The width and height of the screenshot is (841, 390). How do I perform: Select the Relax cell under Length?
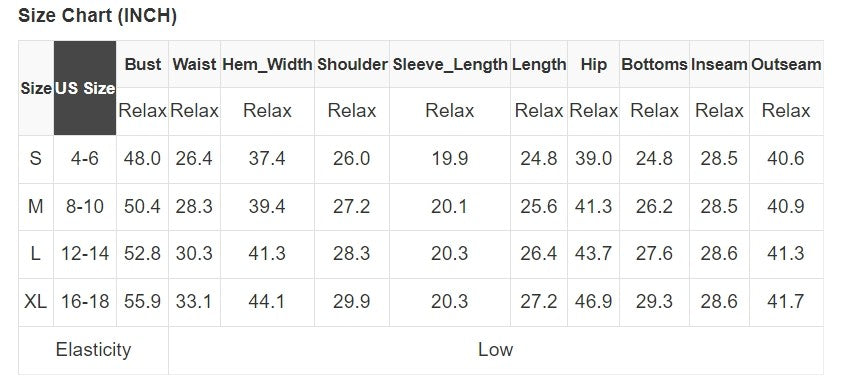pyautogui.click(x=538, y=111)
